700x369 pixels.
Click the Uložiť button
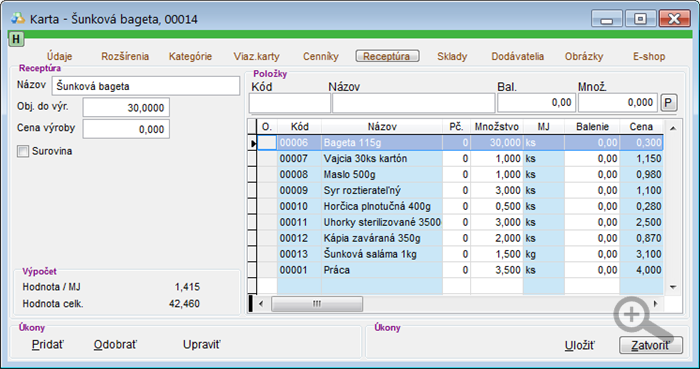(x=579, y=345)
